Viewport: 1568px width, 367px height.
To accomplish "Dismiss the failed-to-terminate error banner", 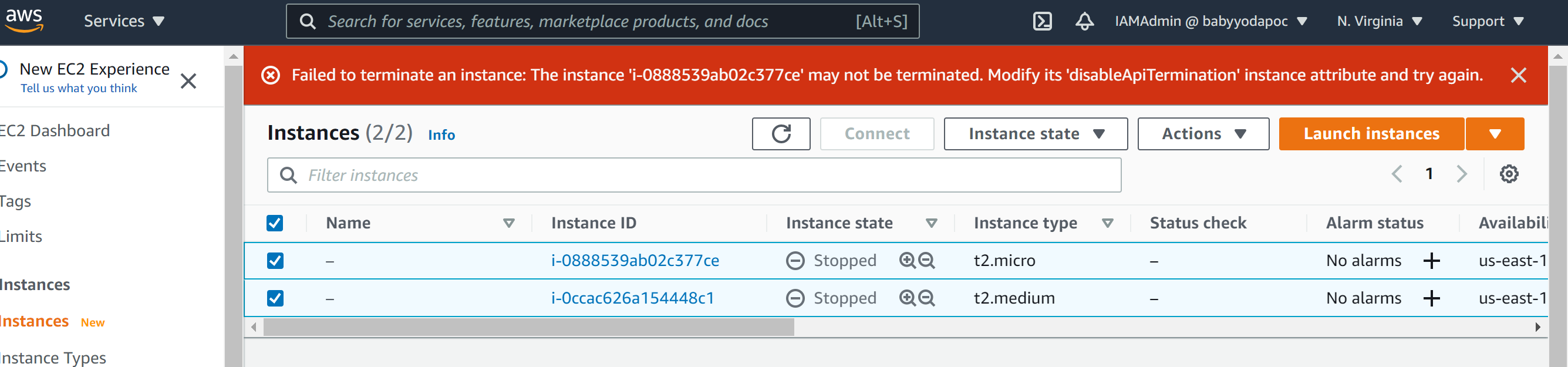I will (1518, 76).
